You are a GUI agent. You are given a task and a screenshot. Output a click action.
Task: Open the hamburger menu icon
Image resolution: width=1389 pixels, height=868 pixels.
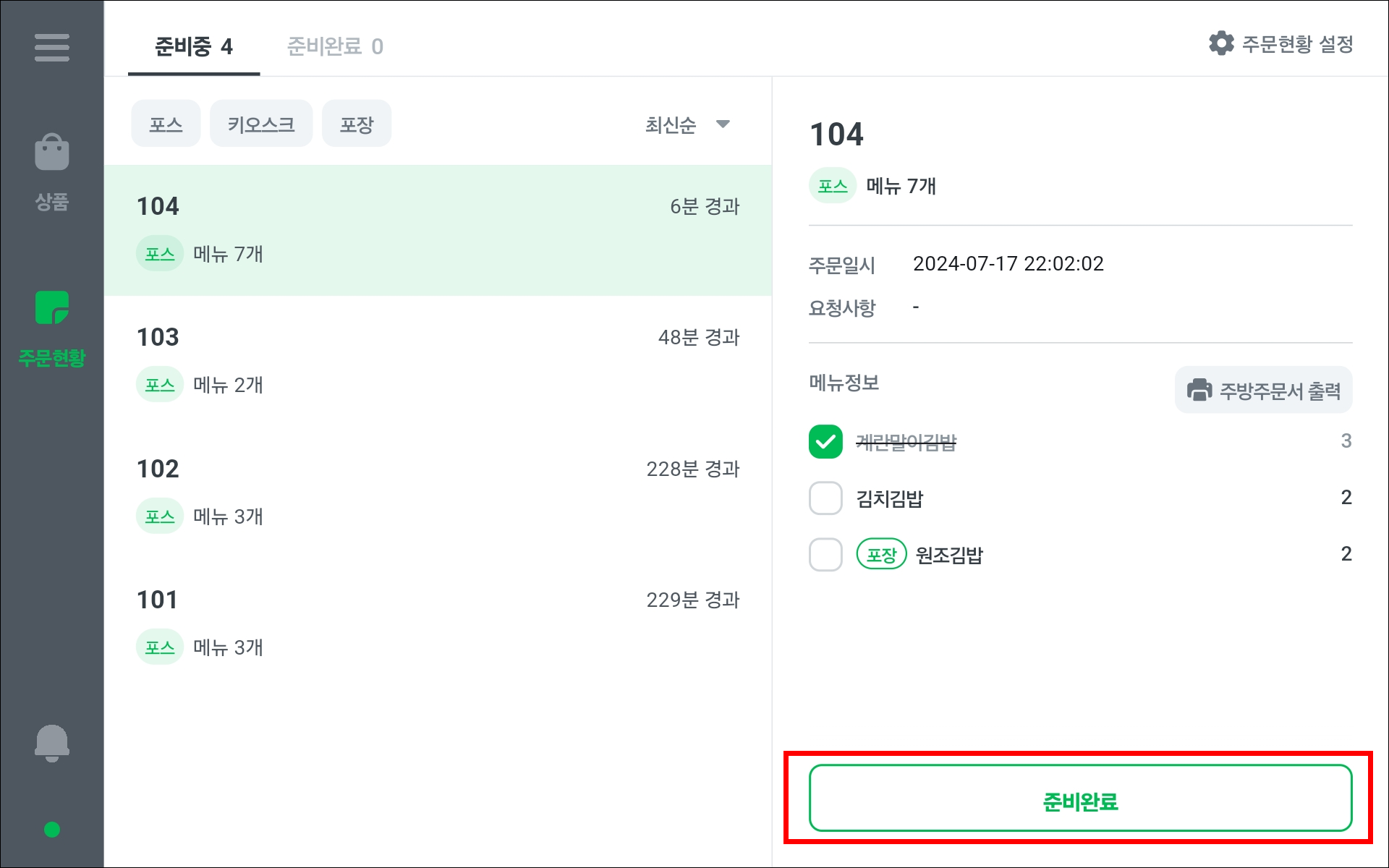tap(51, 48)
